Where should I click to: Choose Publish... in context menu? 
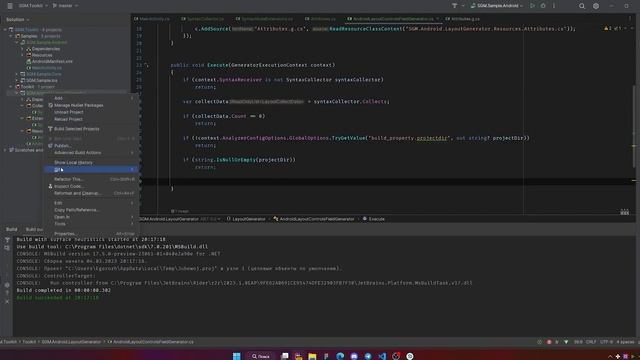tap(91, 145)
